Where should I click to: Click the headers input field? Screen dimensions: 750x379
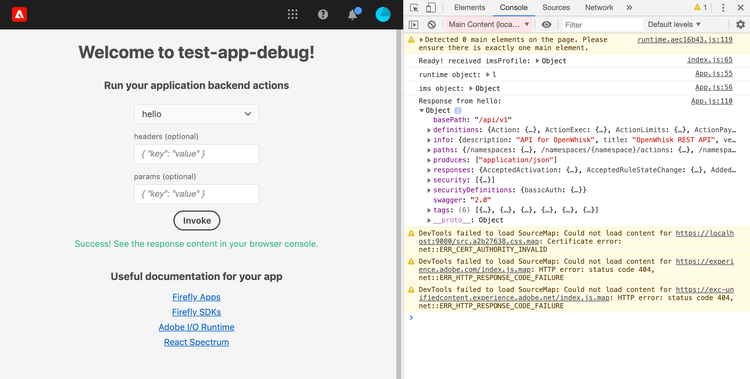point(197,154)
